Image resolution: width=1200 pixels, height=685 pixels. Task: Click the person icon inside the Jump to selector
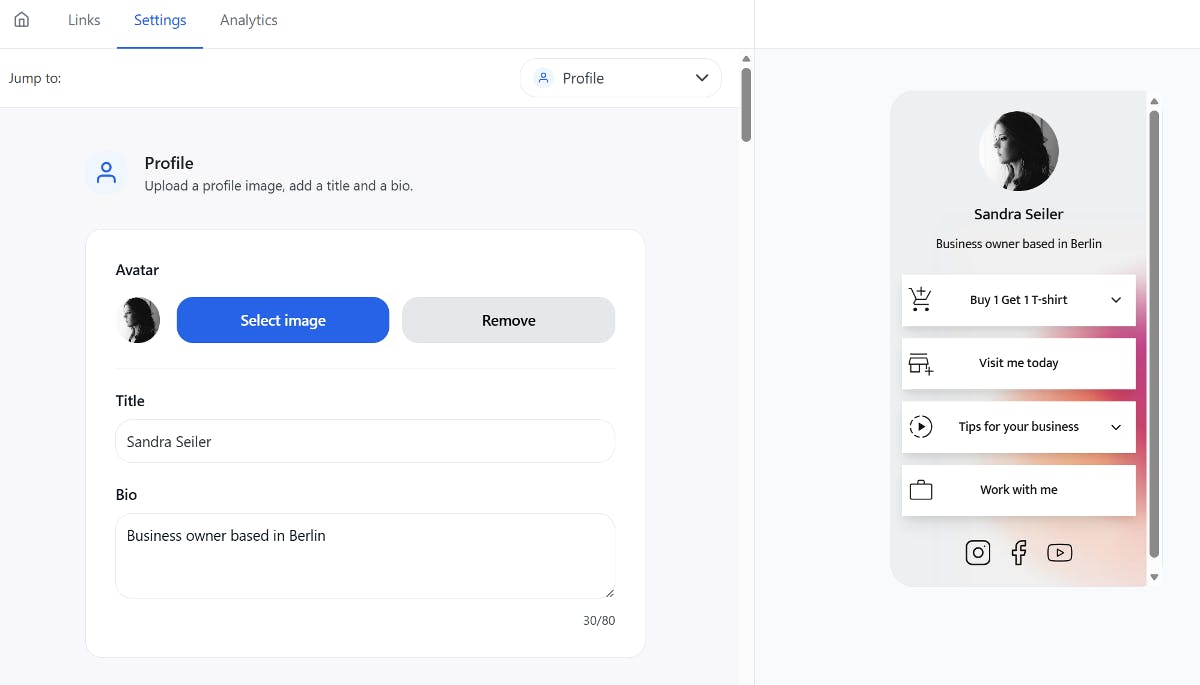click(x=544, y=77)
